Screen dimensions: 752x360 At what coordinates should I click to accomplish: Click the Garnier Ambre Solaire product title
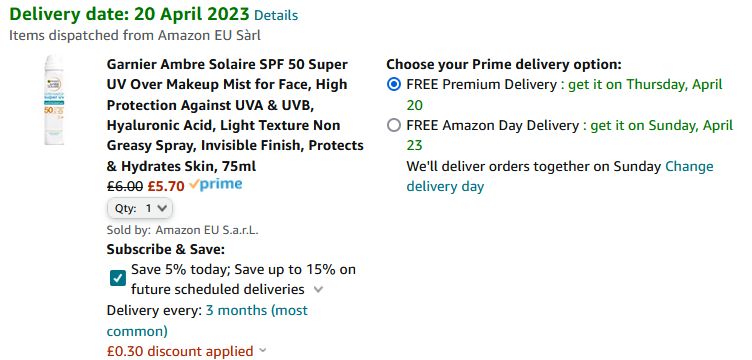(x=235, y=115)
